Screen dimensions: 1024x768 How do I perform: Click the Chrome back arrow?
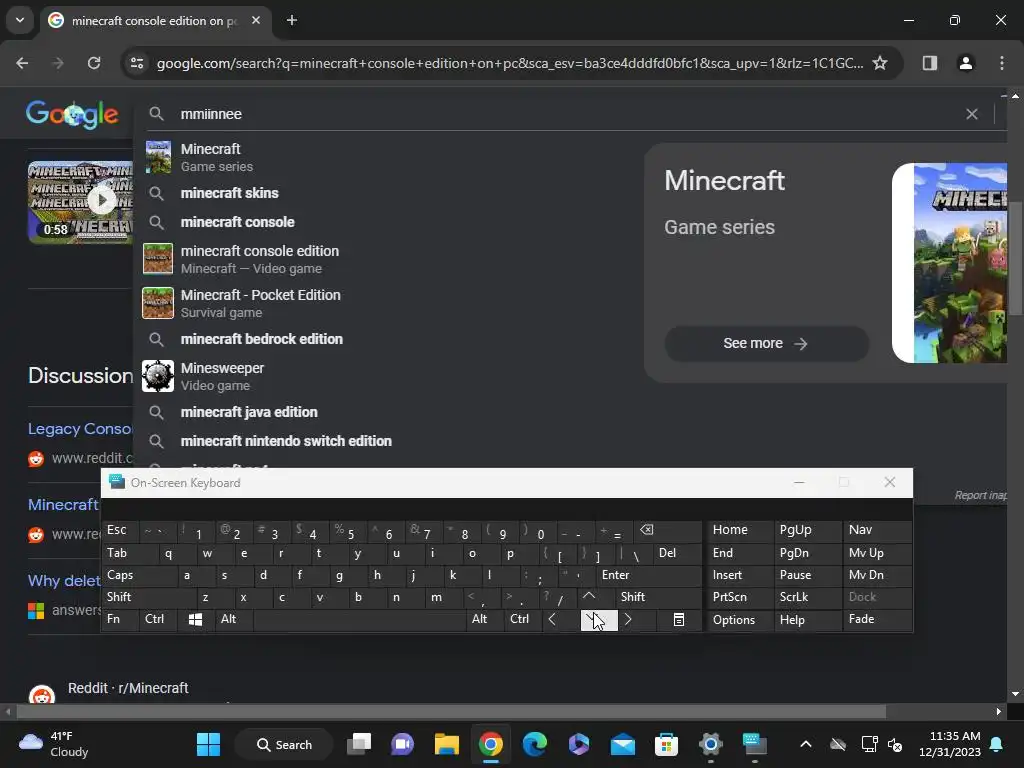click(22, 63)
